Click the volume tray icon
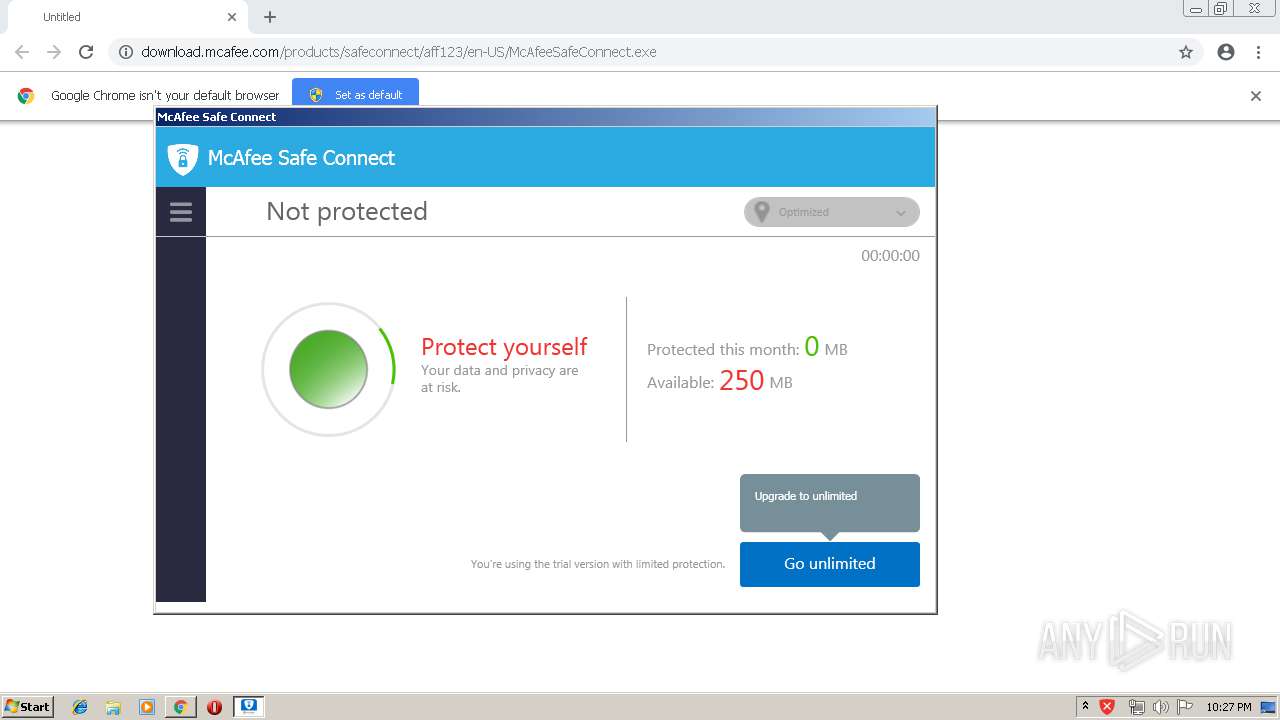Image resolution: width=1280 pixels, height=720 pixels. click(1160, 707)
